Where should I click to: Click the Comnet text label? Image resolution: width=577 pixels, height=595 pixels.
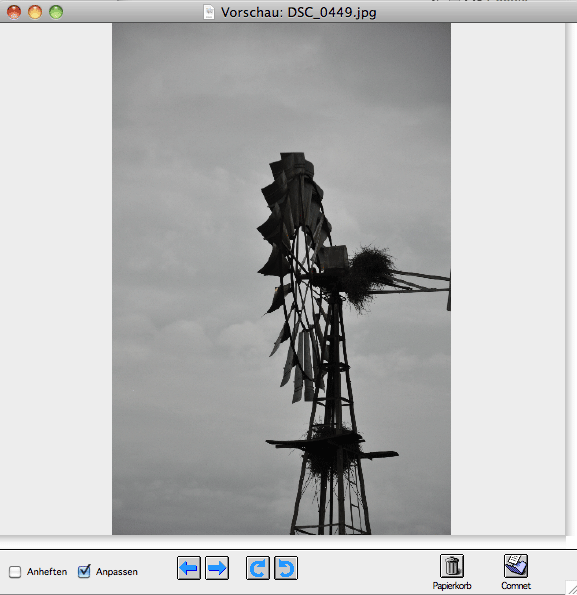point(516,586)
